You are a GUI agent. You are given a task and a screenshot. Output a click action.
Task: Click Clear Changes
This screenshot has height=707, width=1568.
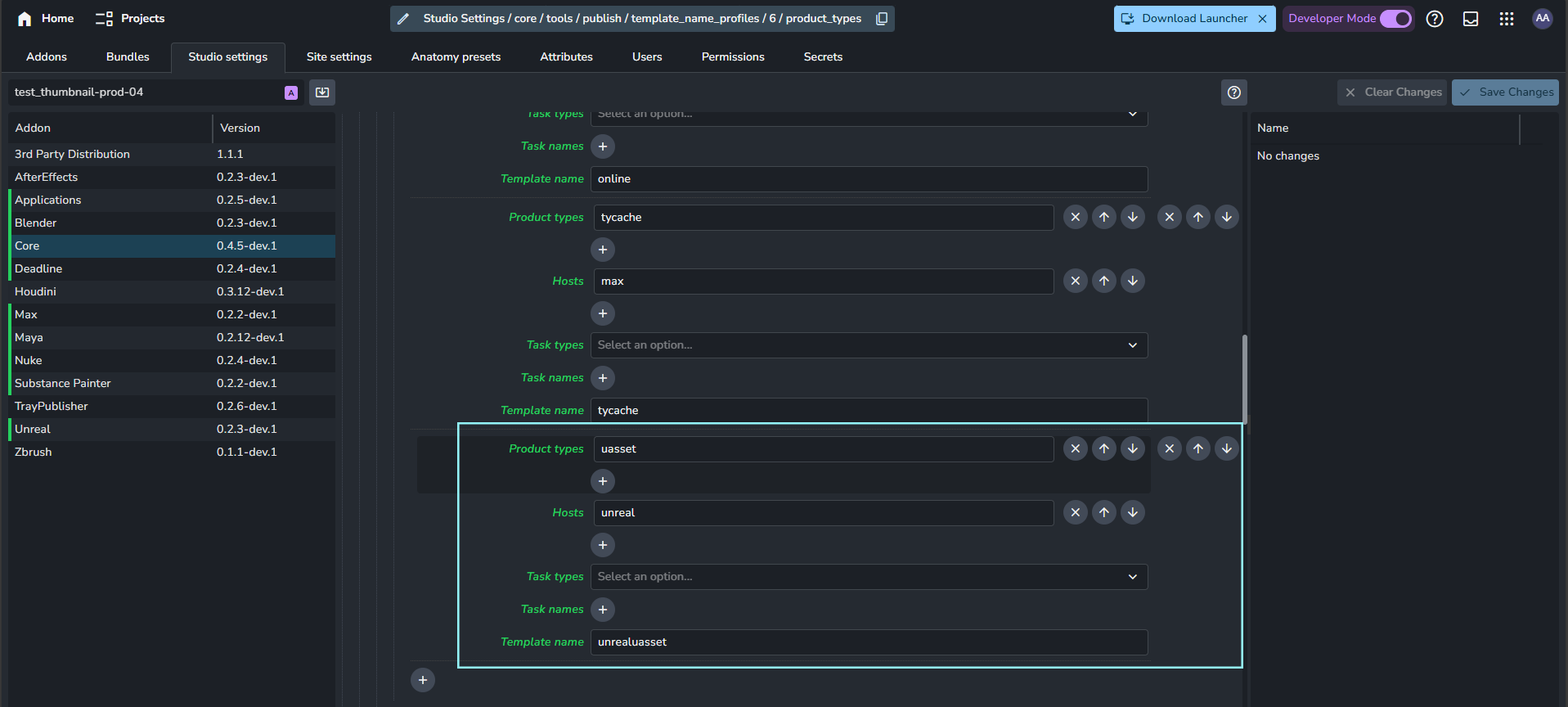(x=1392, y=92)
